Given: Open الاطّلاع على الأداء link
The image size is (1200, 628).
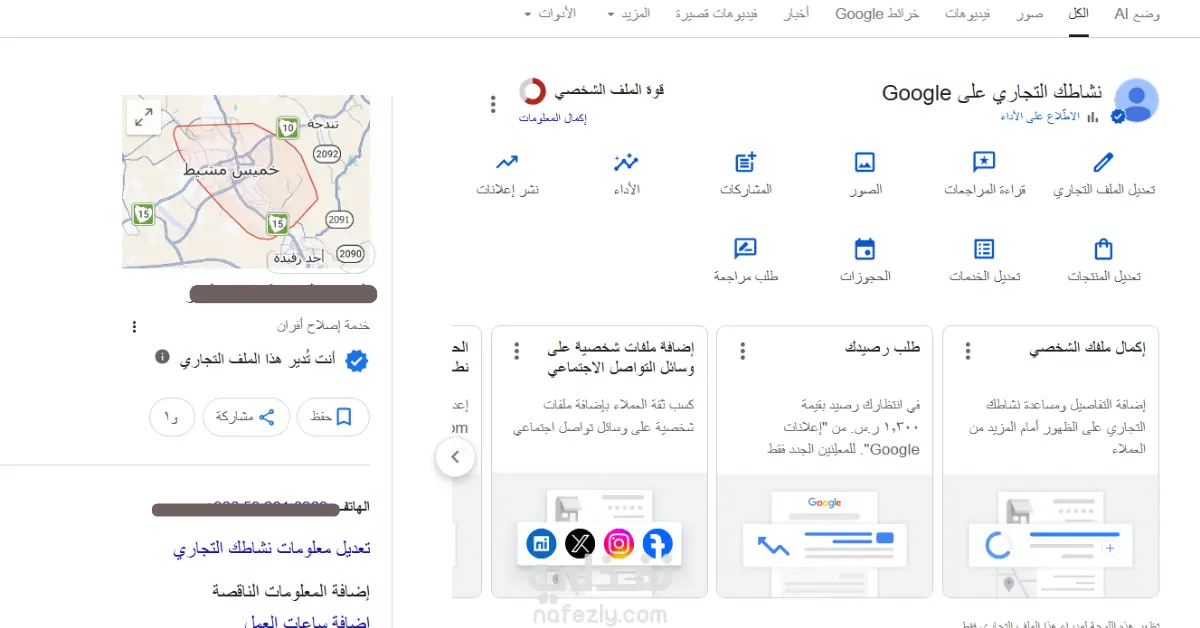Looking at the screenshot, I should pyautogui.click(x=1041, y=117).
